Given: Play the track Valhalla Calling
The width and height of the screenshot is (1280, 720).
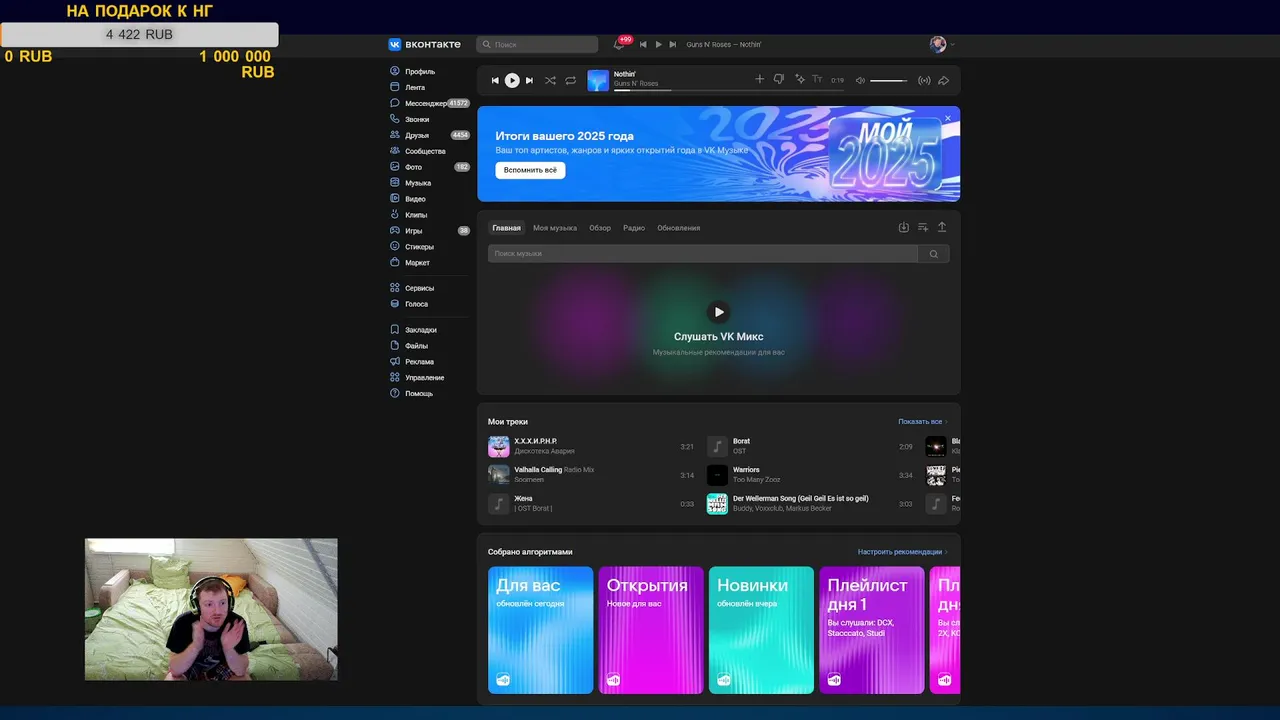Looking at the screenshot, I should tap(499, 475).
